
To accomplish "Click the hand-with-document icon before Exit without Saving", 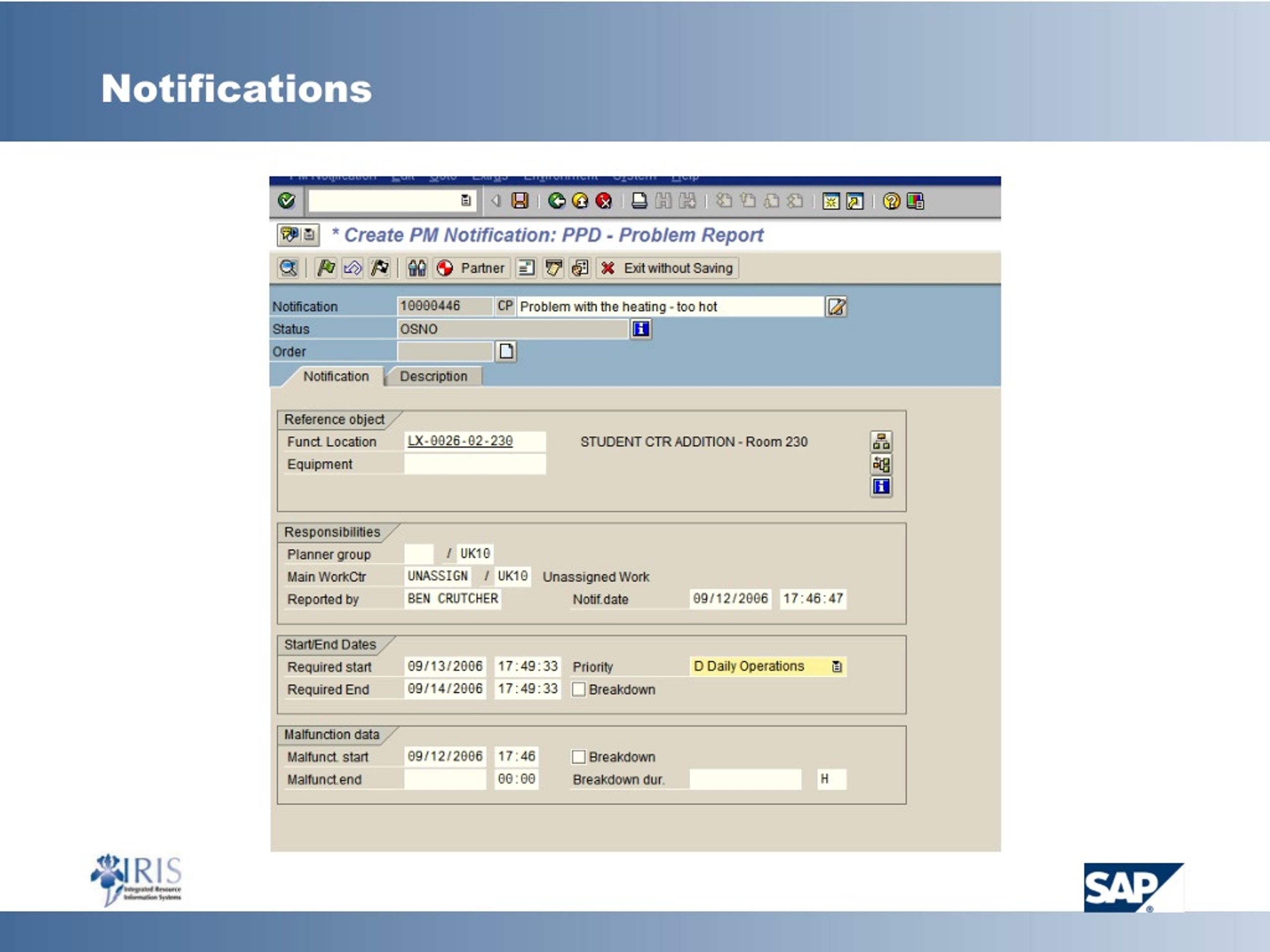I will (580, 268).
